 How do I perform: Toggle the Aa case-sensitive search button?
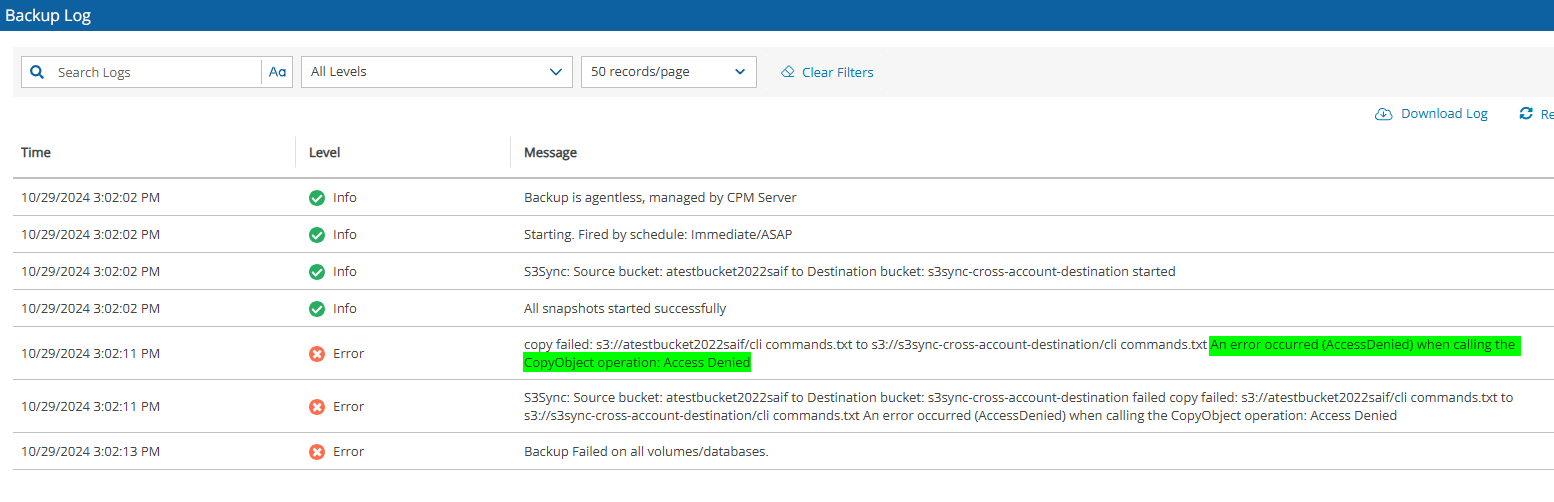tap(278, 72)
